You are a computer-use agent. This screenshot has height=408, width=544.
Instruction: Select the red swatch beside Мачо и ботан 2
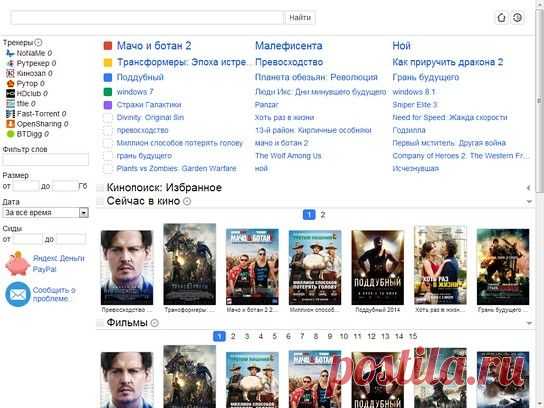(108, 46)
